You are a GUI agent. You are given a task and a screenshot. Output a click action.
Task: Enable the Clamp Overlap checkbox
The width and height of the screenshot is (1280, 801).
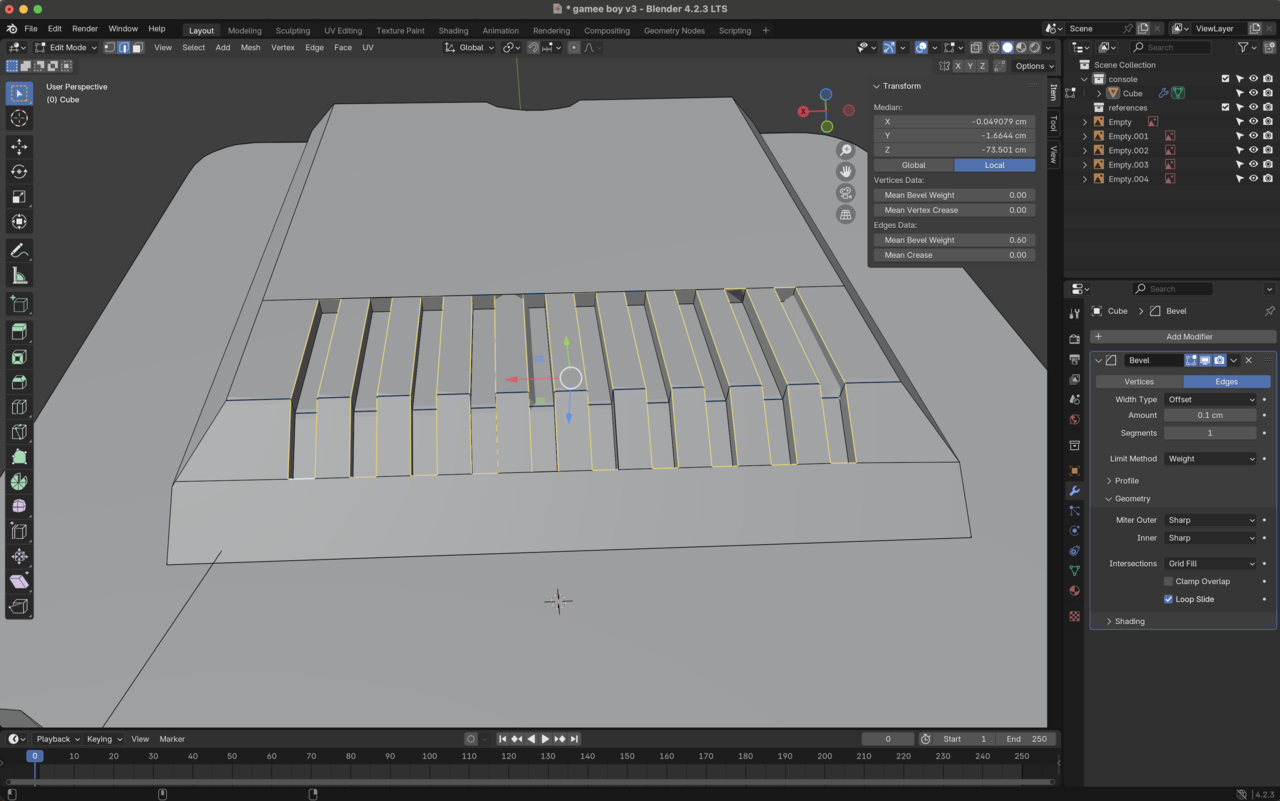pos(1168,581)
